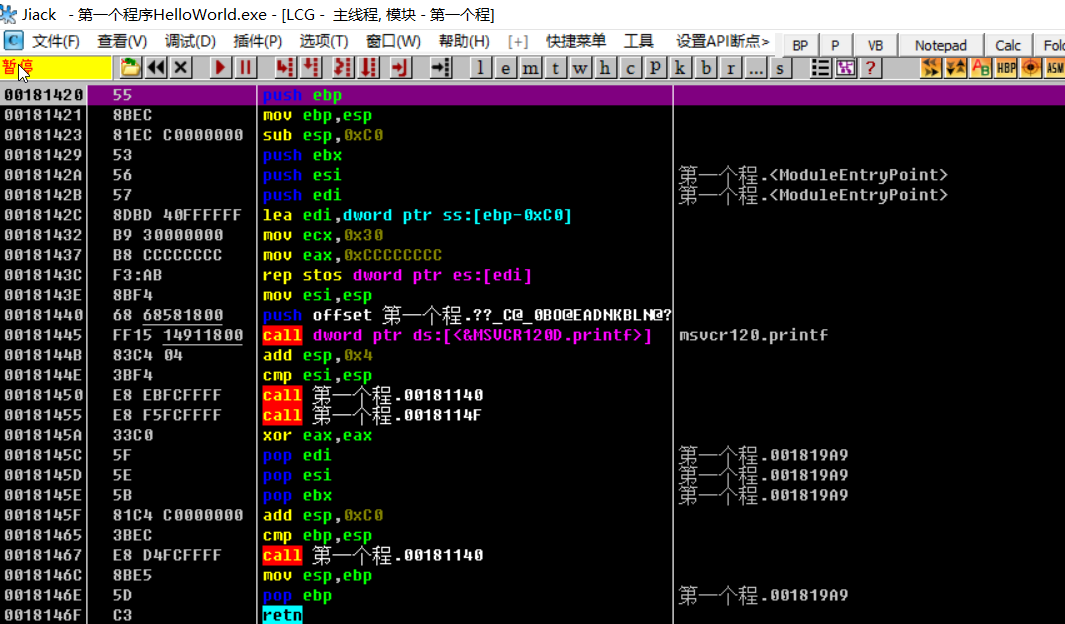The width and height of the screenshot is (1065, 624).
Task: Open log window with l button
Action: pos(480,68)
